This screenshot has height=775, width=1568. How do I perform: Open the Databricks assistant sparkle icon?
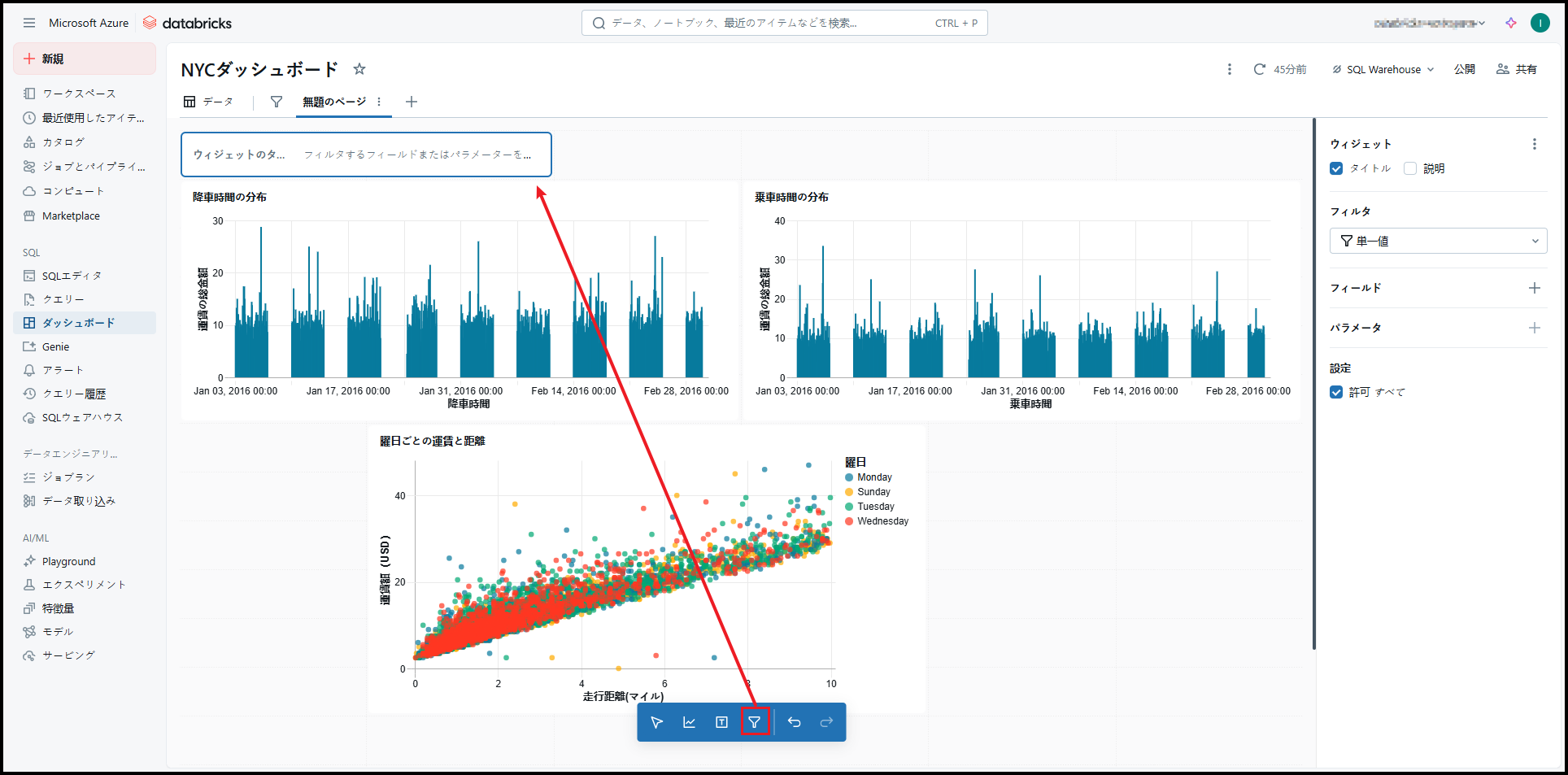click(x=1511, y=23)
